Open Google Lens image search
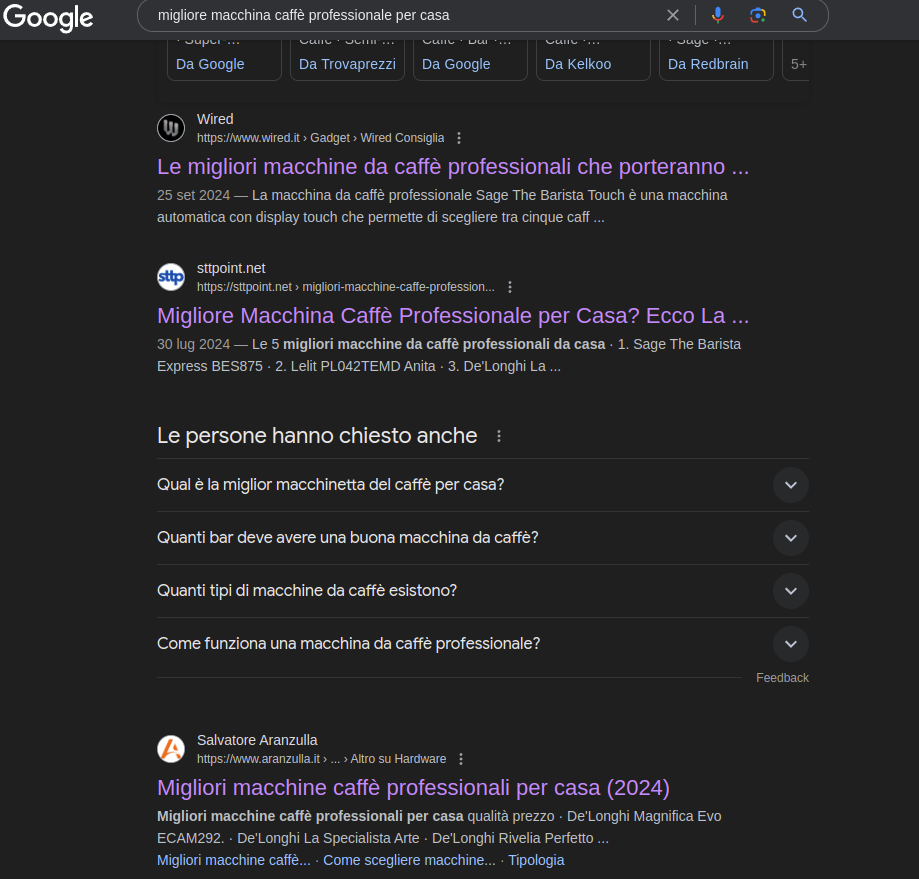919x879 pixels. point(758,15)
